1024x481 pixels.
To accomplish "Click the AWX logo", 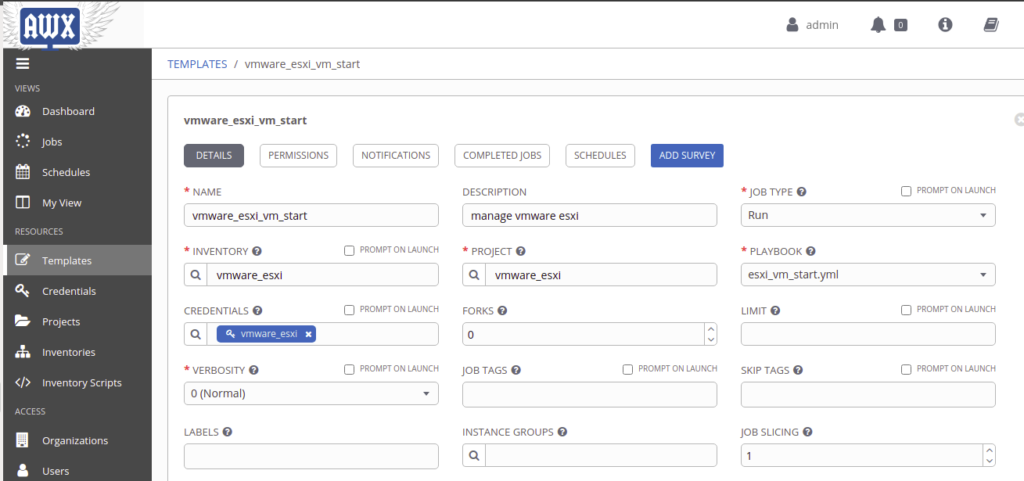I will click(x=49, y=26).
